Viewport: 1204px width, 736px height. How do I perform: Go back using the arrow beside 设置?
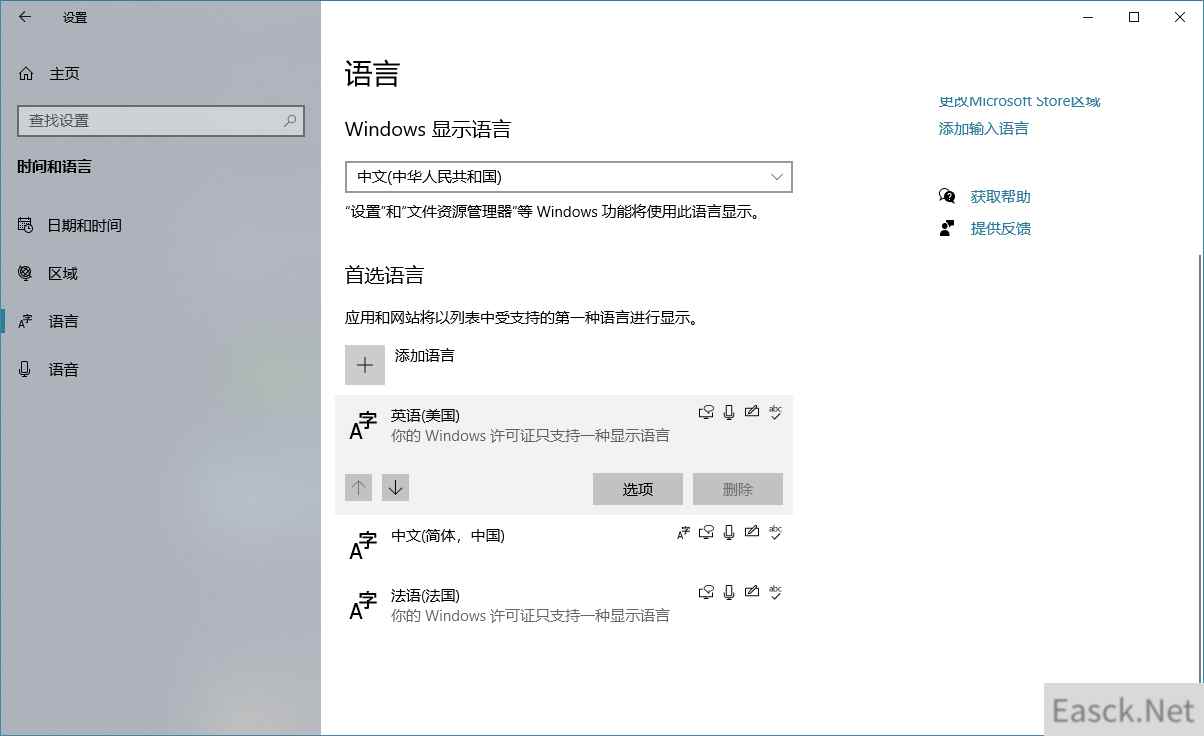[25, 17]
